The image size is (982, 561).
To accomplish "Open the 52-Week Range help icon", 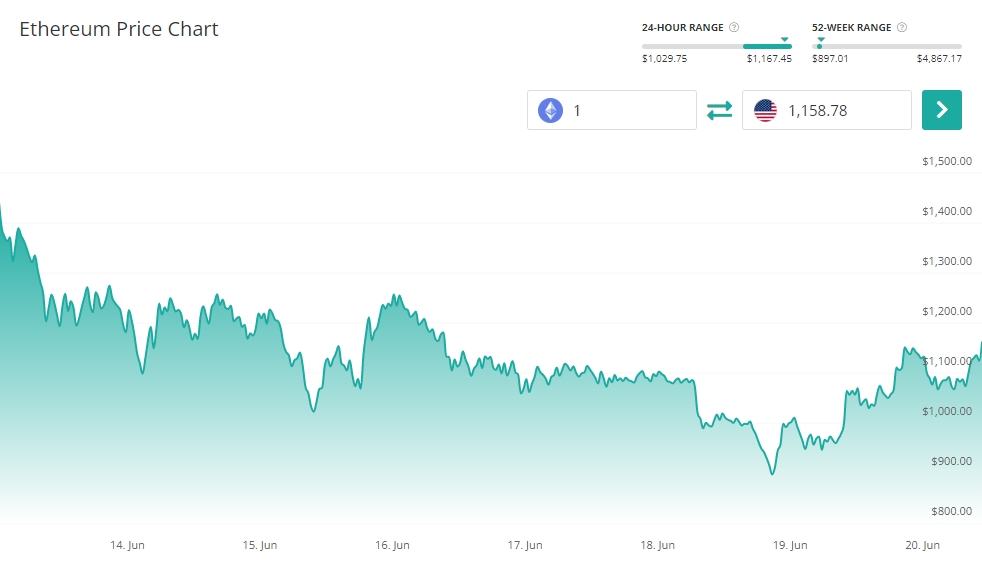I will [904, 27].
